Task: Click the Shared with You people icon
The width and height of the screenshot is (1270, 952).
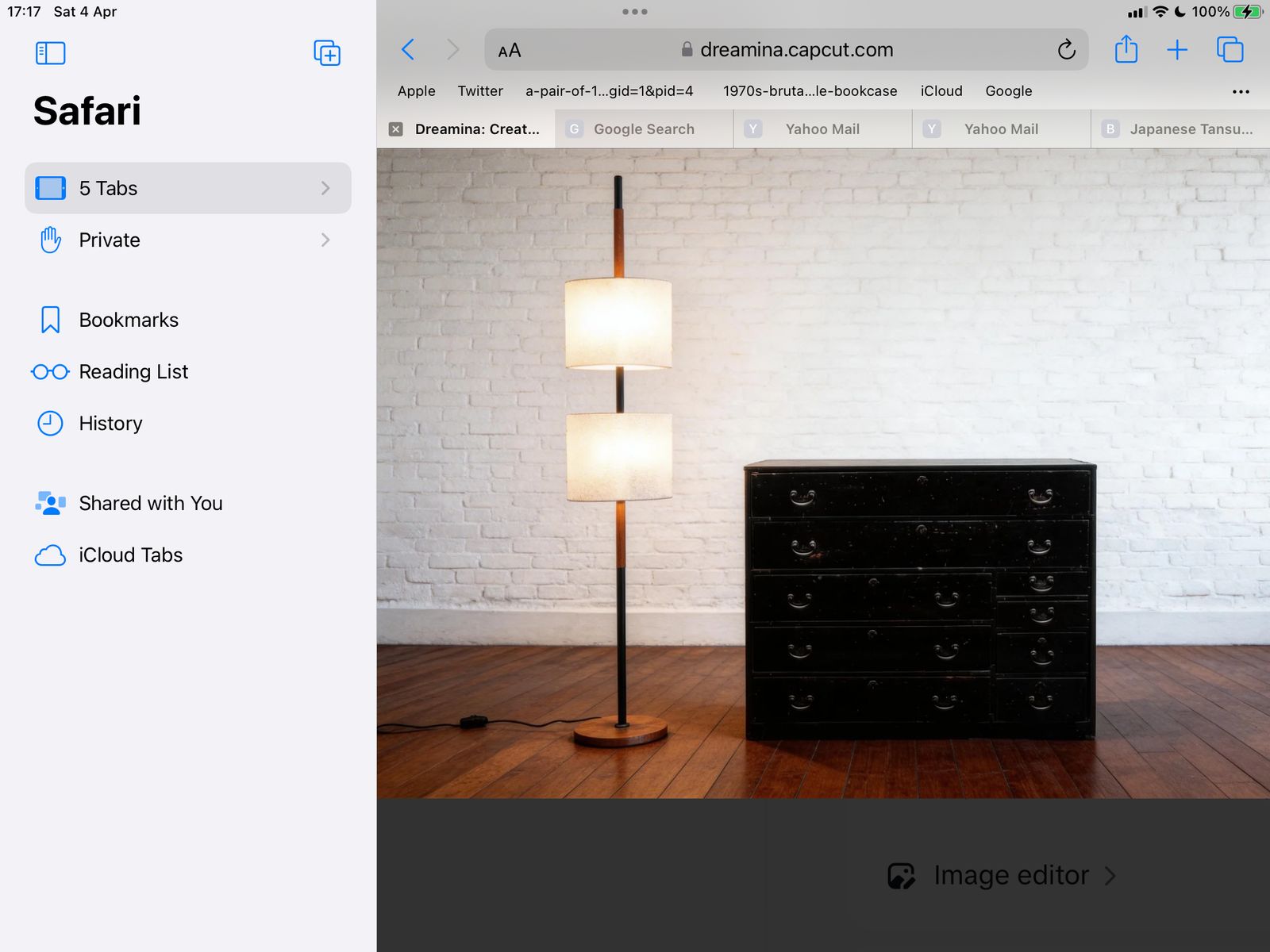Action: pos(50,503)
